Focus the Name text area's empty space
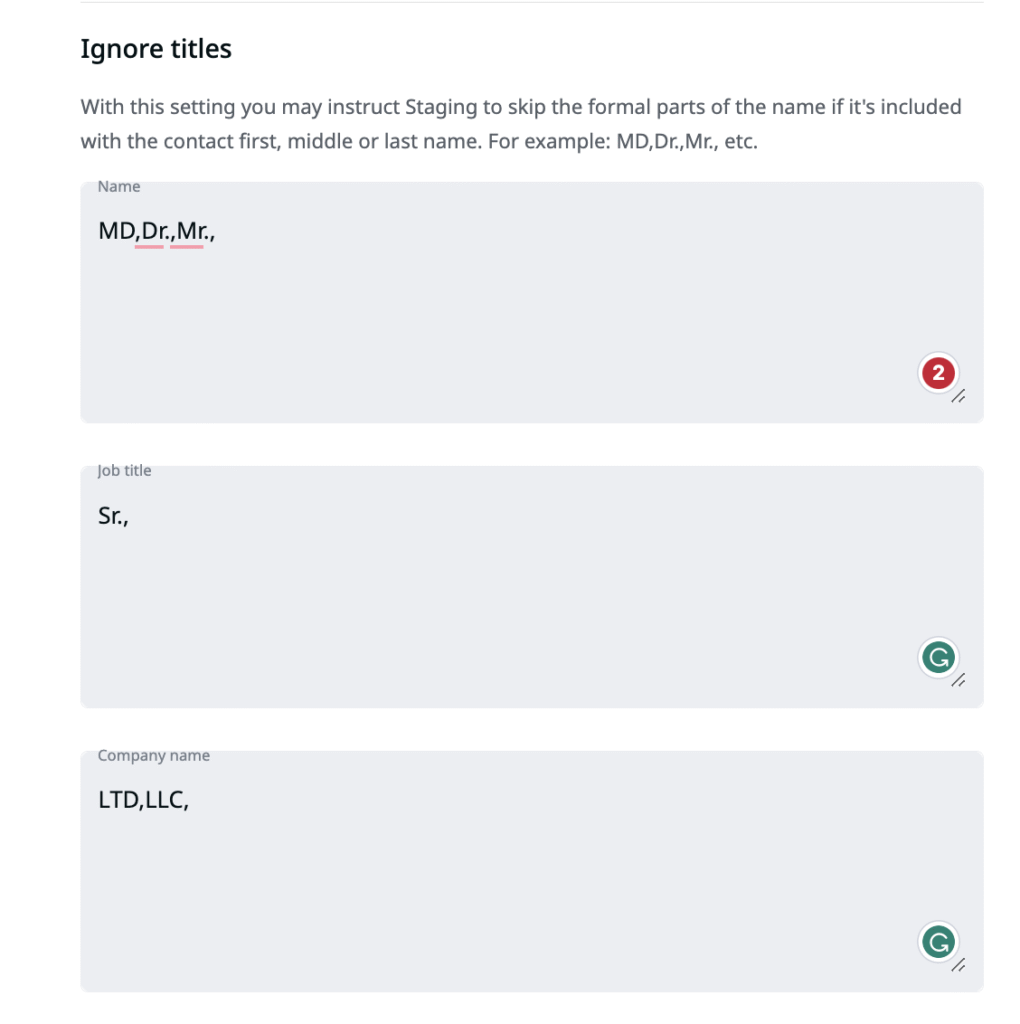 (x=500, y=320)
